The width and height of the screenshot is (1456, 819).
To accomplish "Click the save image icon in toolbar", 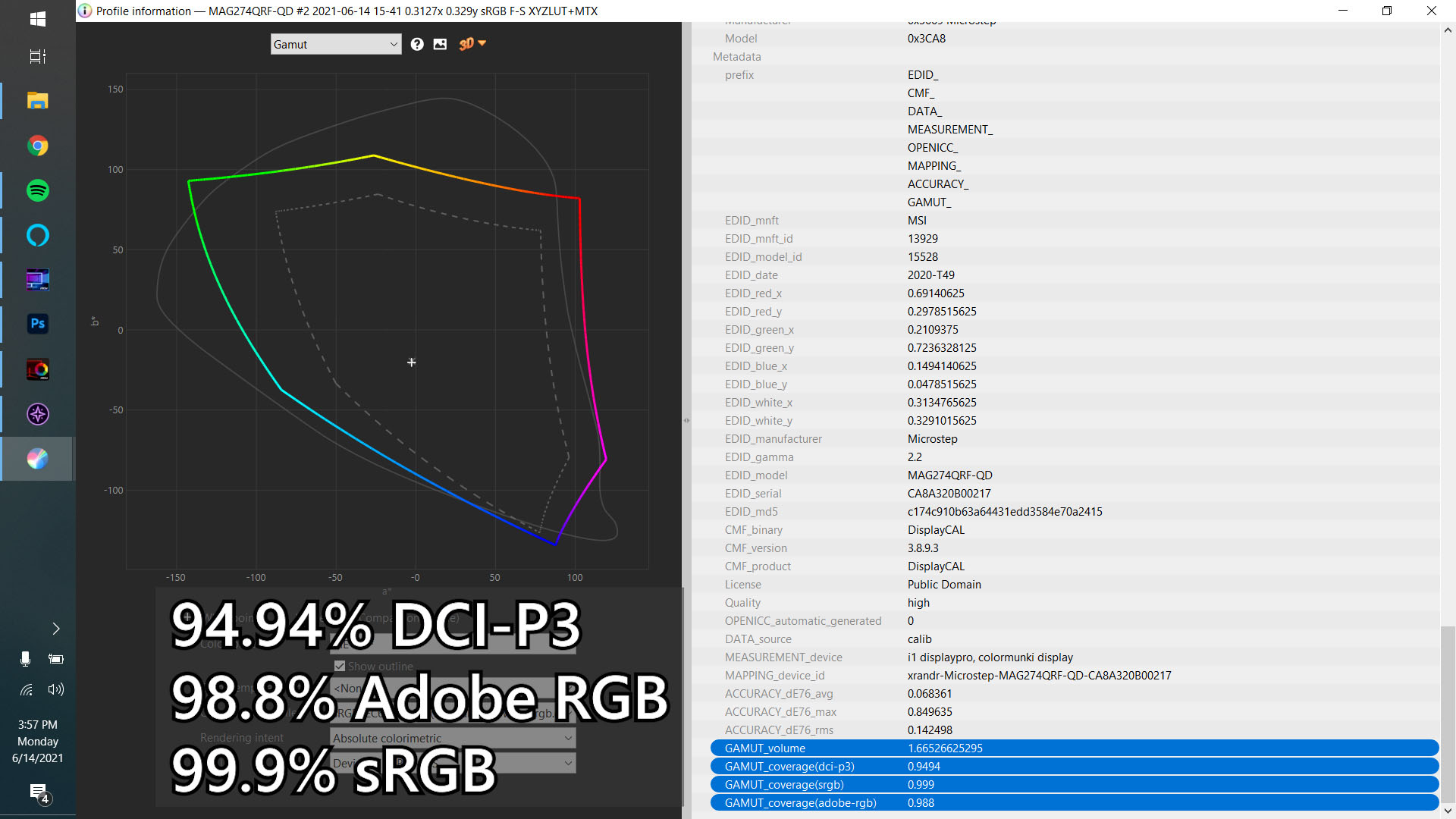I will pos(440,44).
